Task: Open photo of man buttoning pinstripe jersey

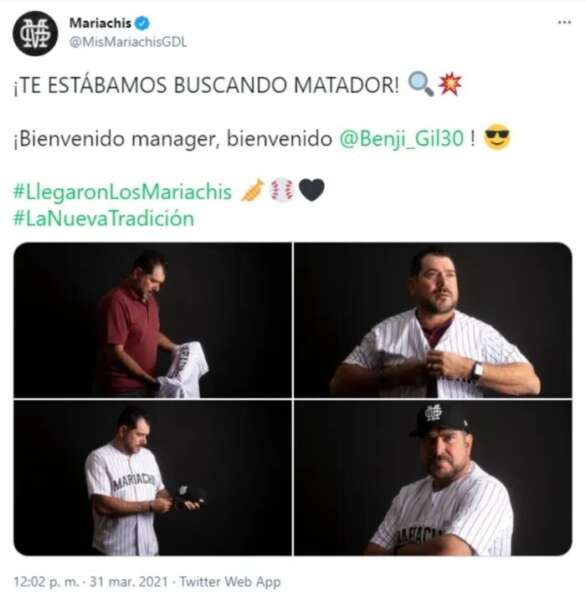Action: [x=433, y=320]
